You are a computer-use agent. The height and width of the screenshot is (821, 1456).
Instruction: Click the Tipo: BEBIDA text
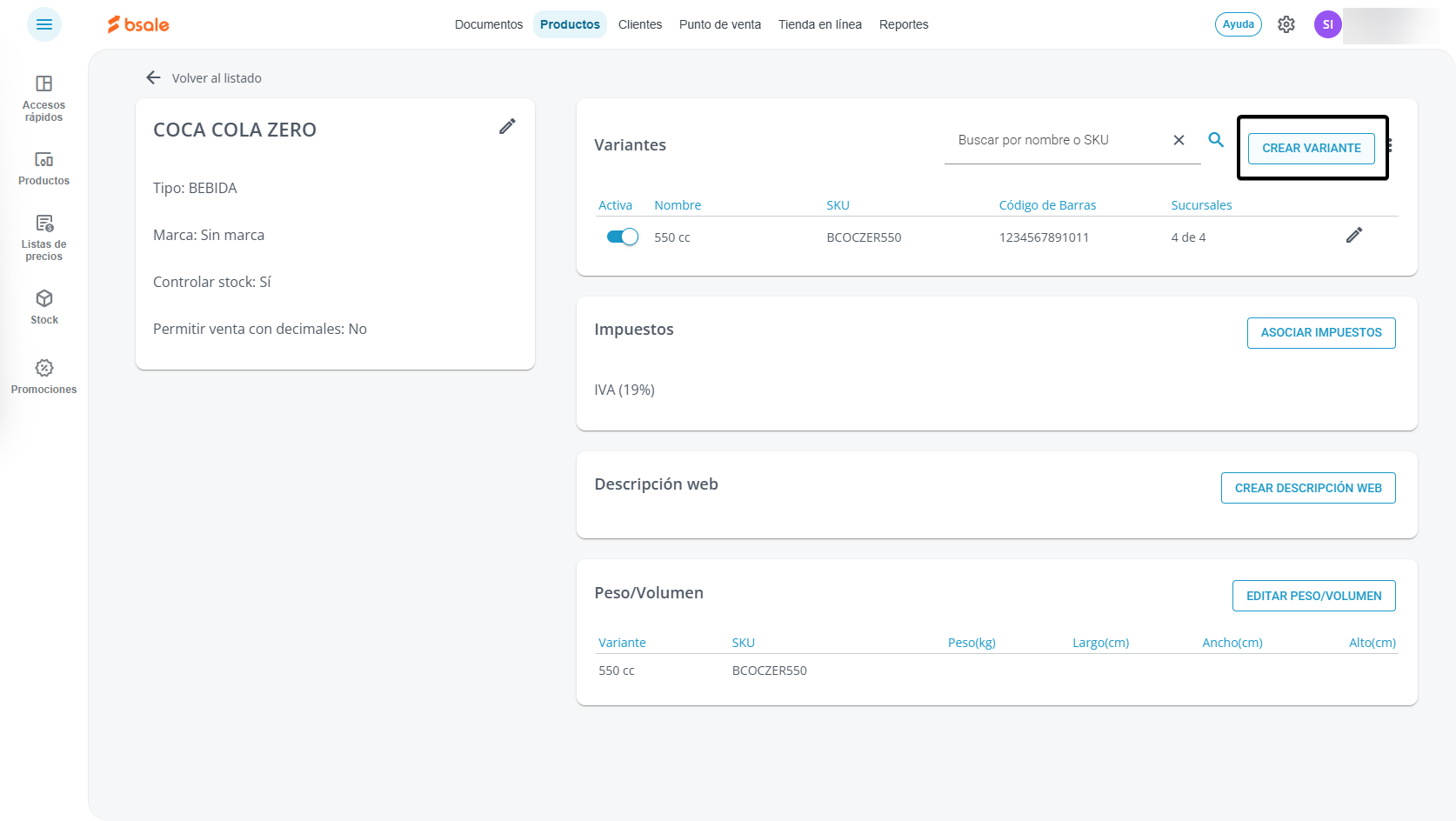pos(195,188)
